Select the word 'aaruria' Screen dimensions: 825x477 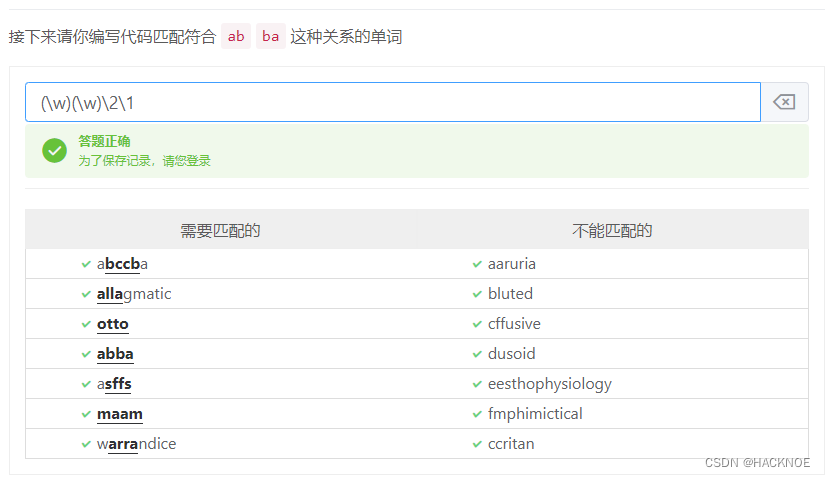coord(511,264)
